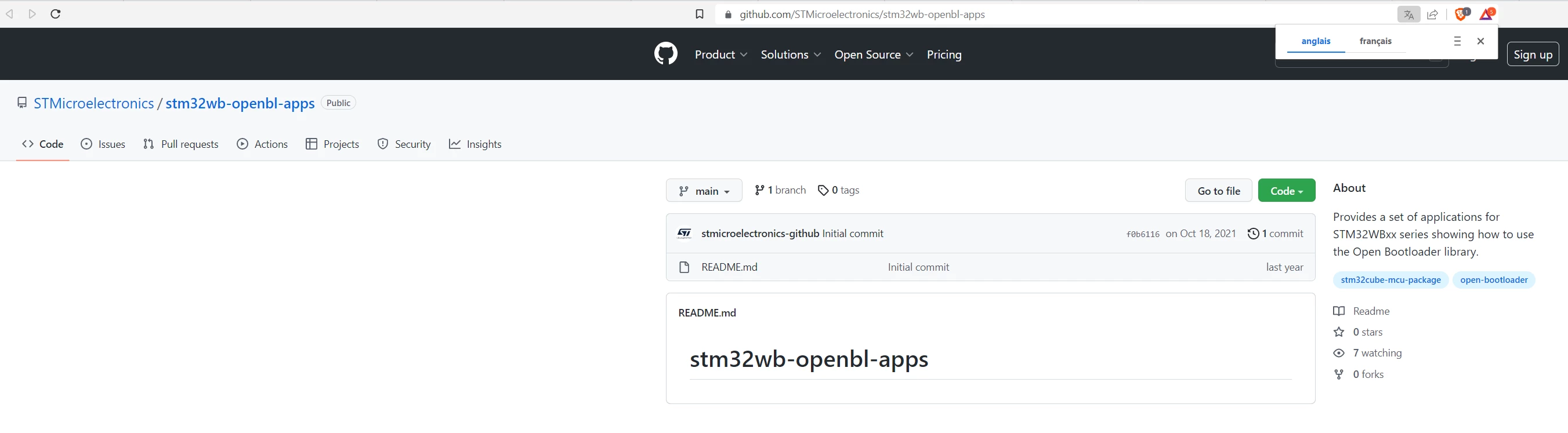This screenshot has height=433, width=1568.
Task: Open stmicroelectronics-github author link
Action: [761, 234]
